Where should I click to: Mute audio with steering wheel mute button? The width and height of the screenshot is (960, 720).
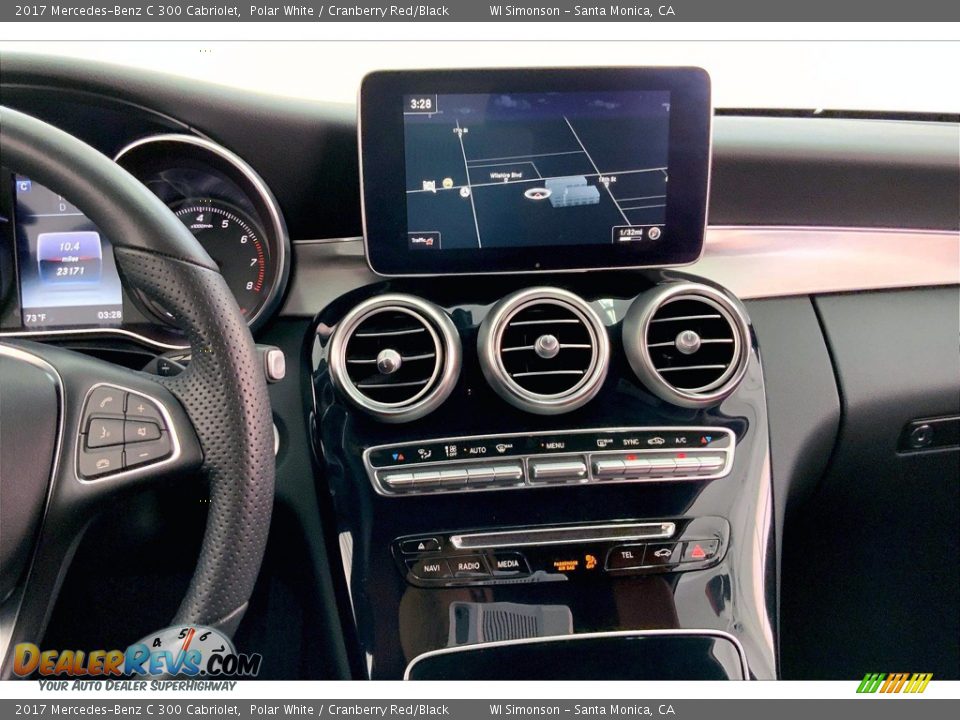[142, 432]
